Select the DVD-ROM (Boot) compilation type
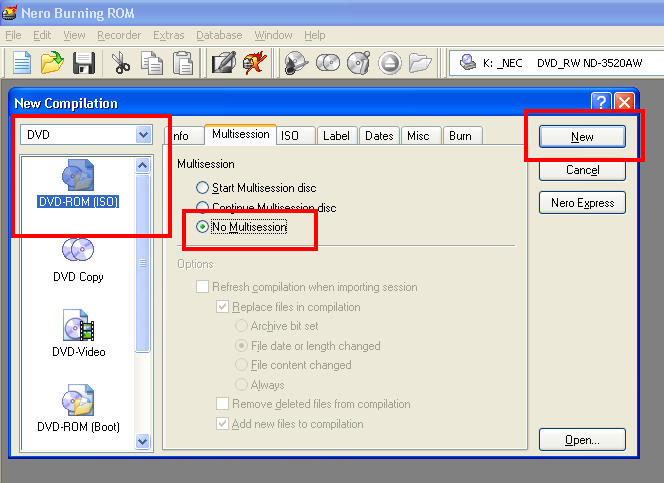The height and width of the screenshot is (483, 664). pyautogui.click(x=78, y=408)
